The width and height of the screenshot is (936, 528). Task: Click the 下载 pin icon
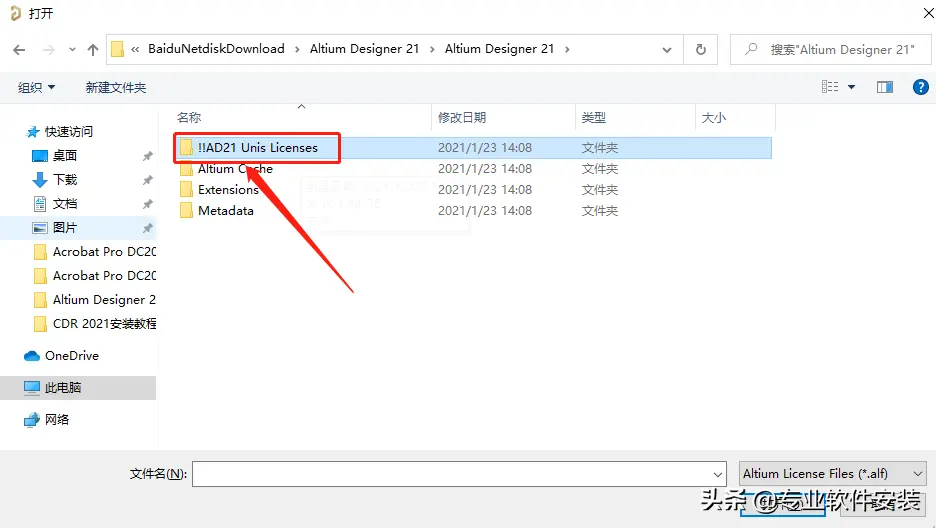pos(147,180)
